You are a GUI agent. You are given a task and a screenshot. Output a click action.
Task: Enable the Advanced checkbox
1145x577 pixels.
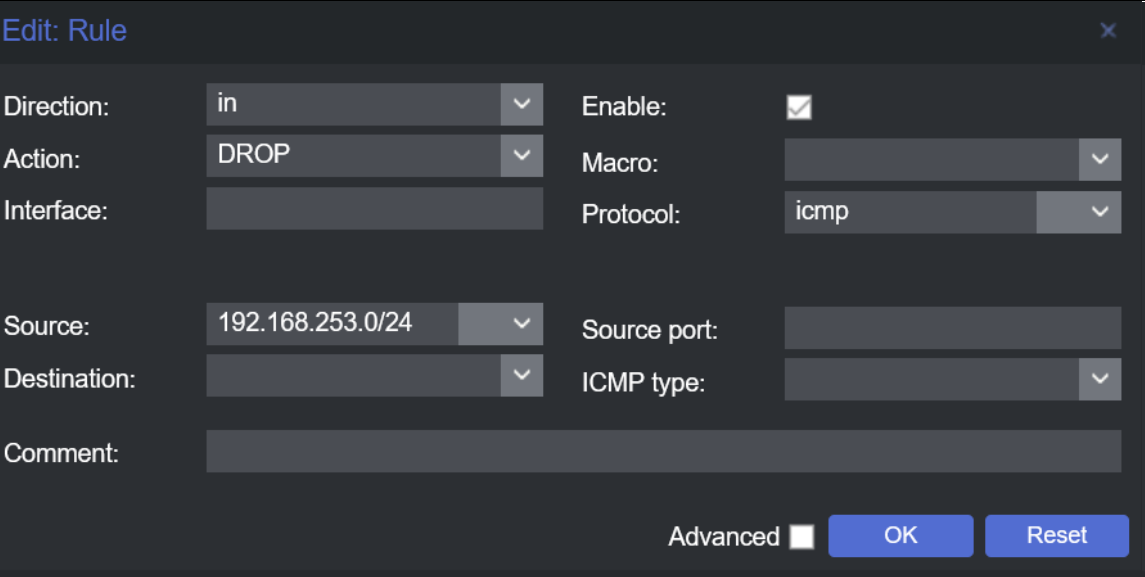801,537
